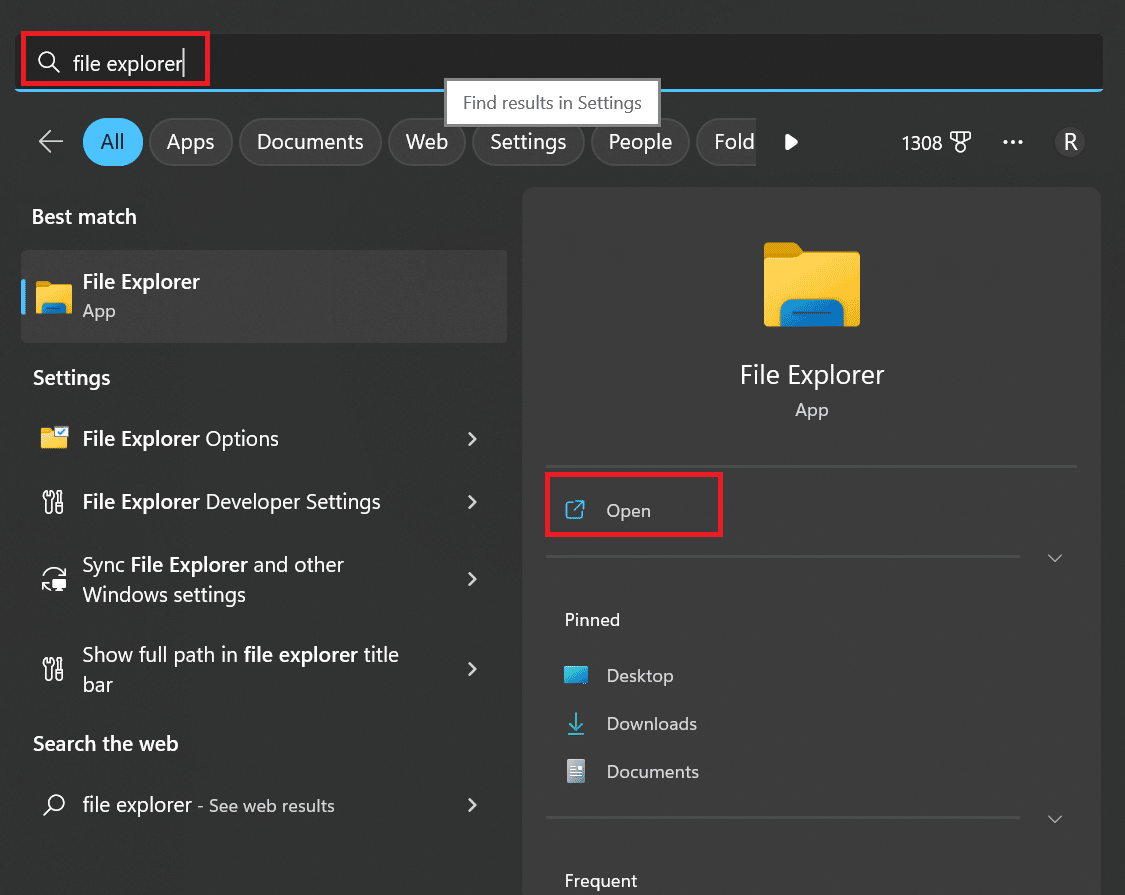The image size is (1125, 895).
Task: Click the large File Explorer folder icon
Action: (811, 285)
